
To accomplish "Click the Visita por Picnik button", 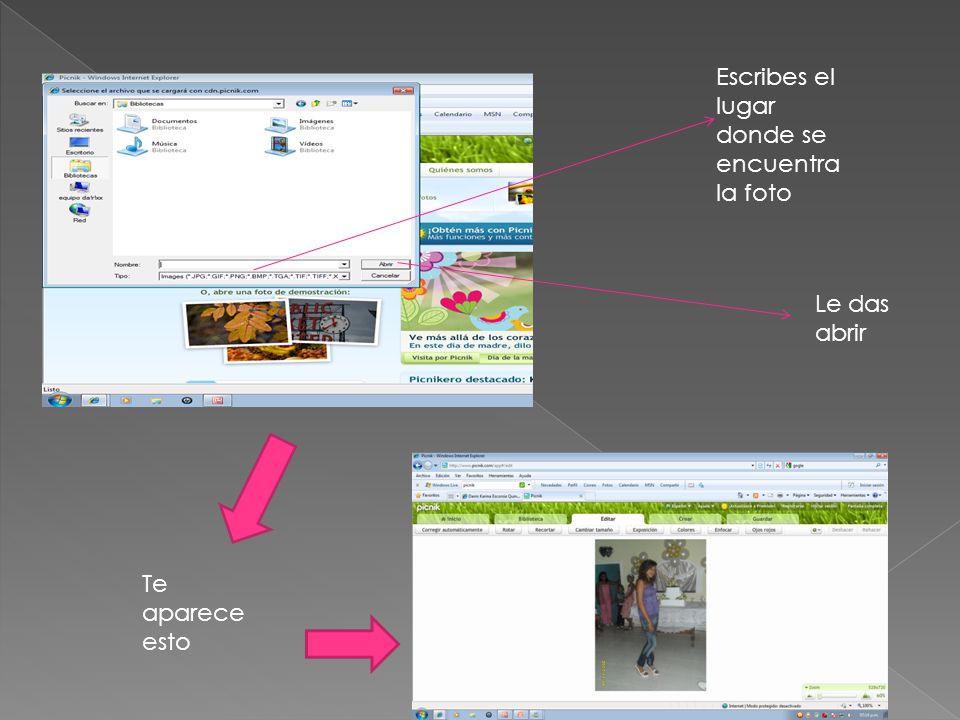I will point(442,358).
